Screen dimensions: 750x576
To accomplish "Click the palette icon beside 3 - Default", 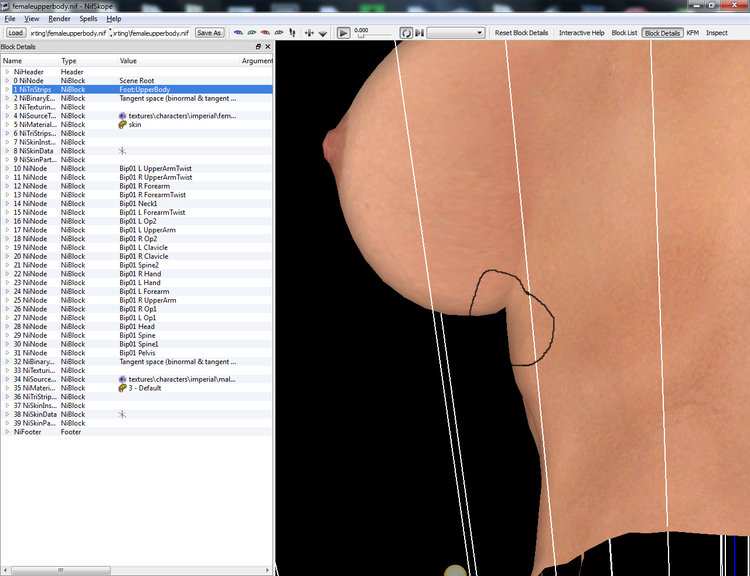I will coord(122,388).
